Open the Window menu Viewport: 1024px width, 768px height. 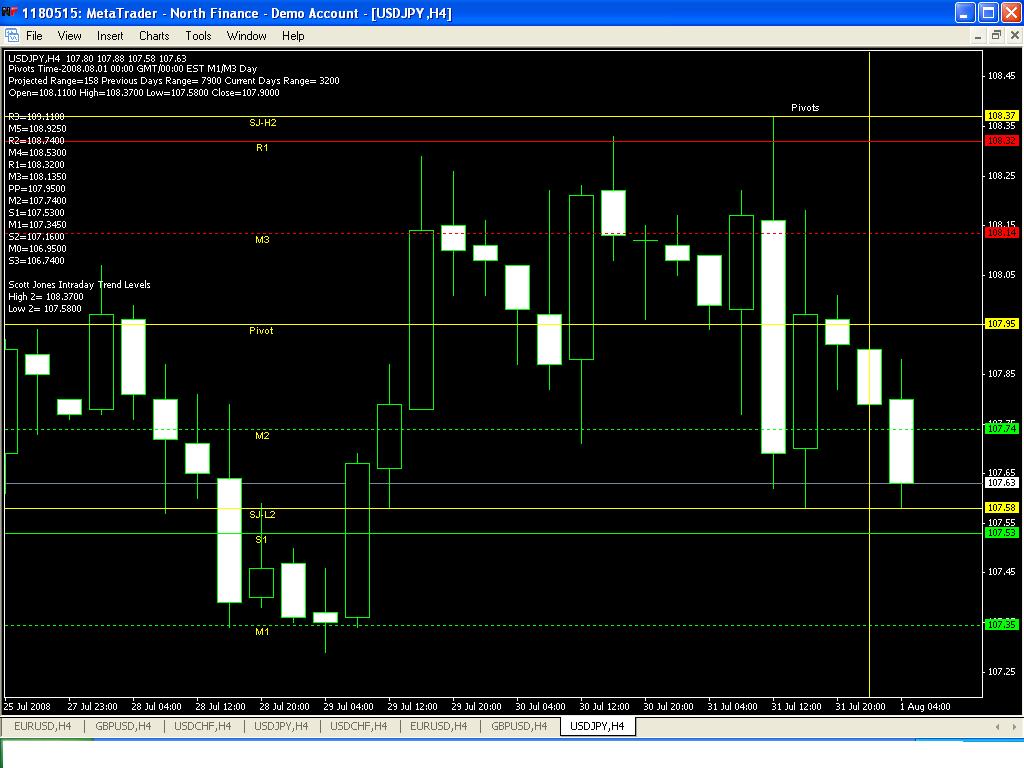coord(246,36)
